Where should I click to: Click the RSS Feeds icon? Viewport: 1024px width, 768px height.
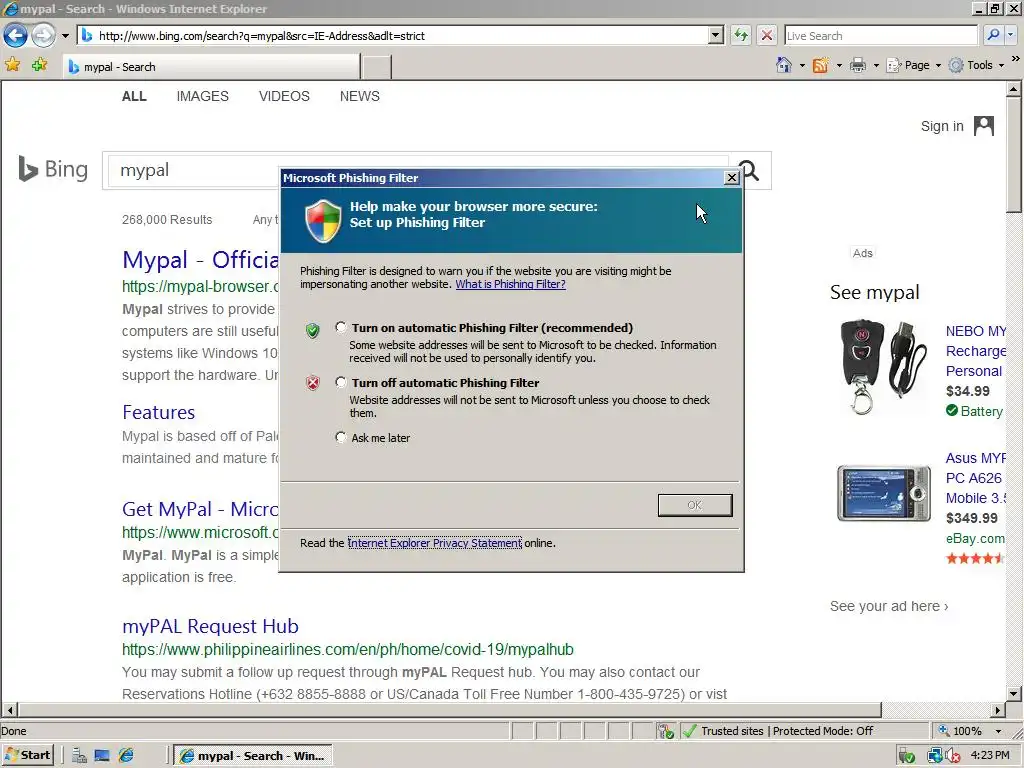[x=820, y=65]
